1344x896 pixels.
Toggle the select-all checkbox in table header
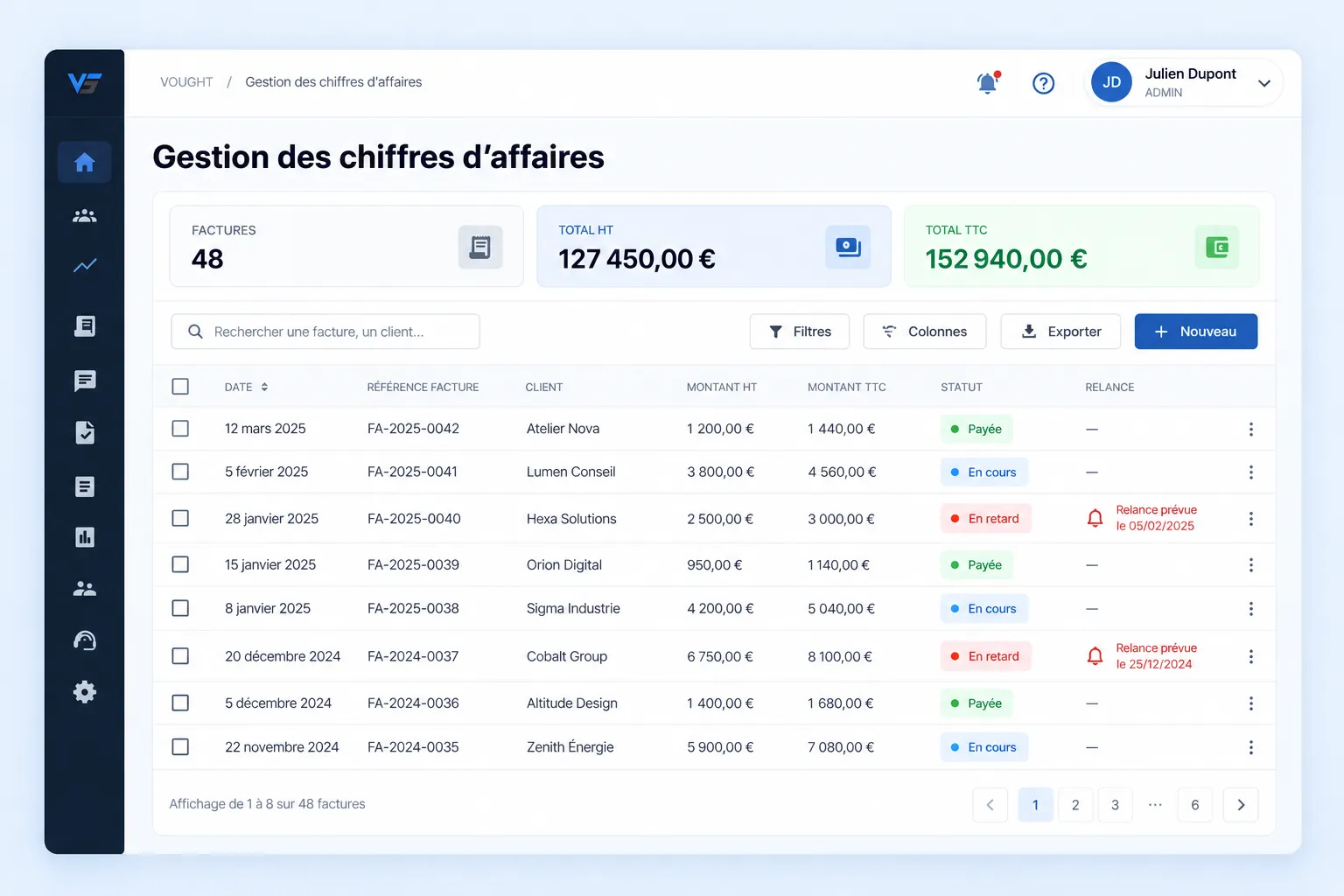(180, 387)
